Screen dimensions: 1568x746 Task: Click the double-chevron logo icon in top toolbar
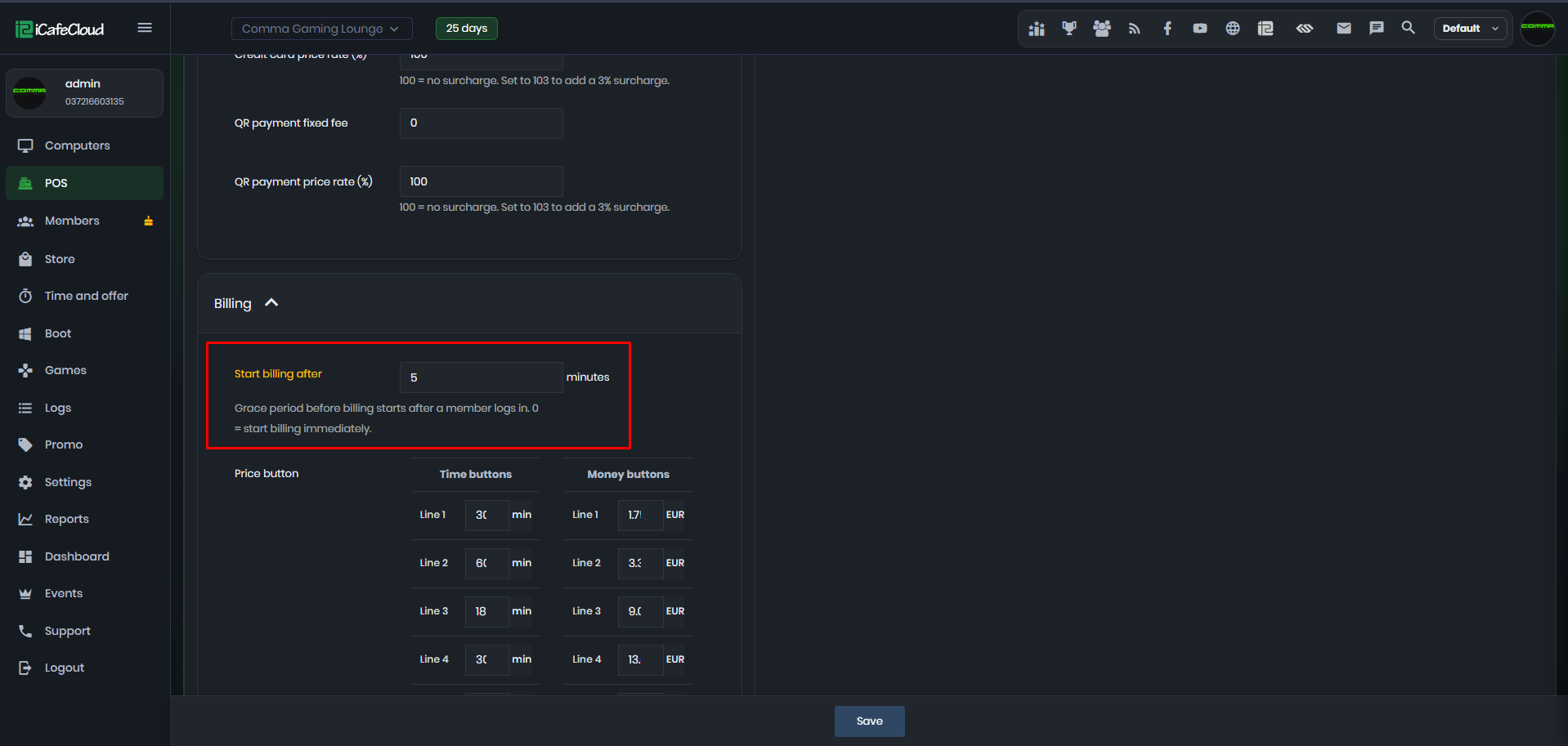click(x=1305, y=29)
